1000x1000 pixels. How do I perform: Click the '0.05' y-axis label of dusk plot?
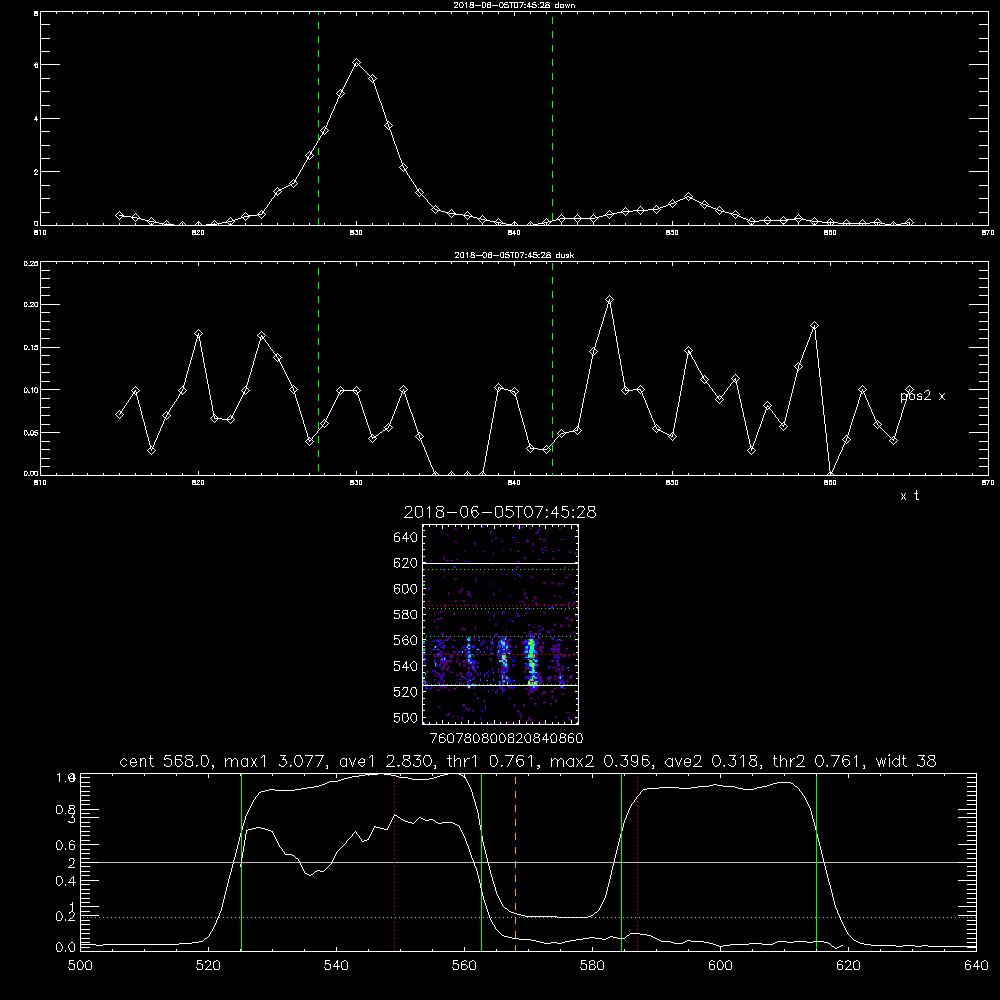[31, 432]
